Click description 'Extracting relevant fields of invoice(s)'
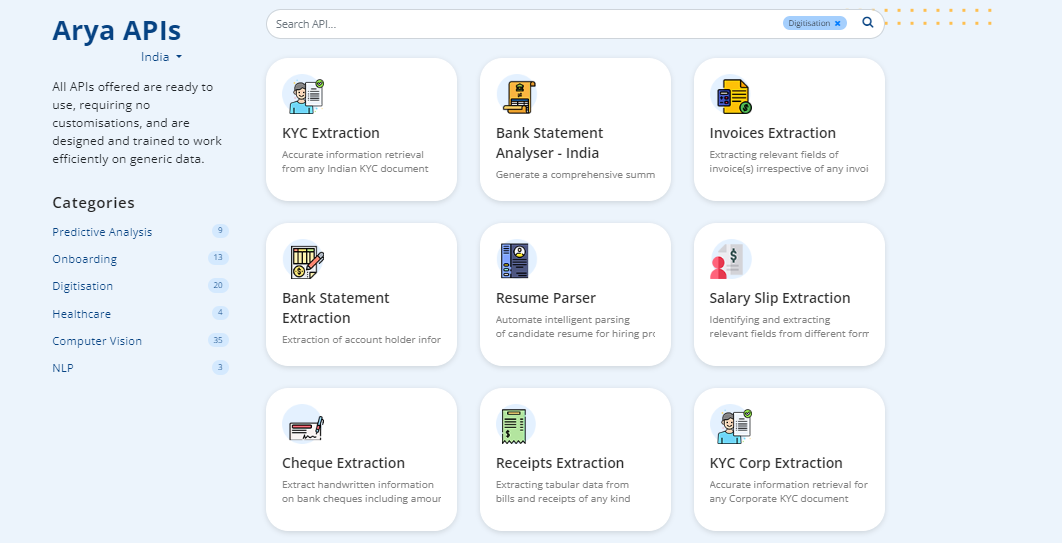The height and width of the screenshot is (543, 1062). (x=788, y=162)
